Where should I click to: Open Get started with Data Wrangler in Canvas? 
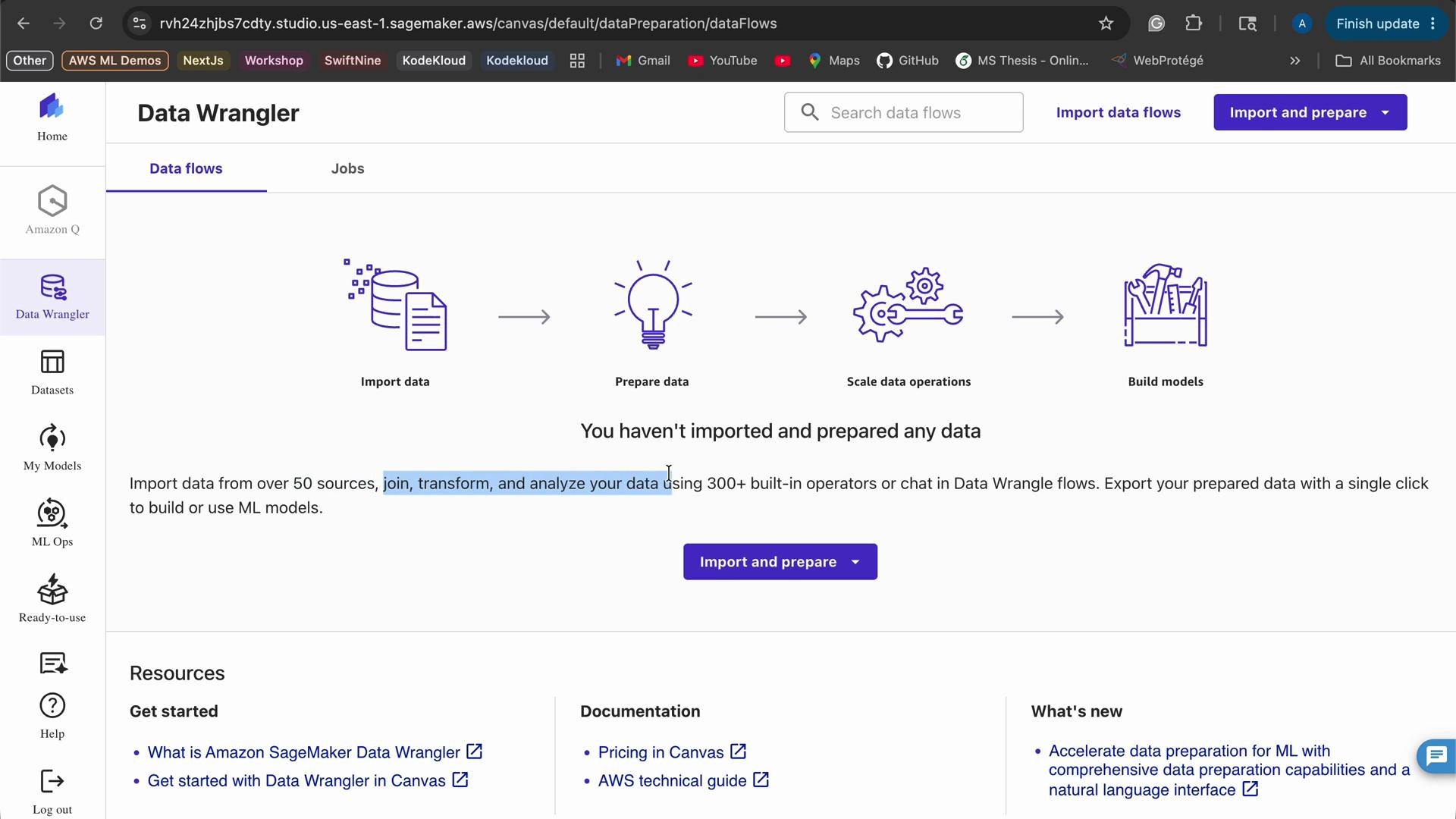[x=308, y=780]
